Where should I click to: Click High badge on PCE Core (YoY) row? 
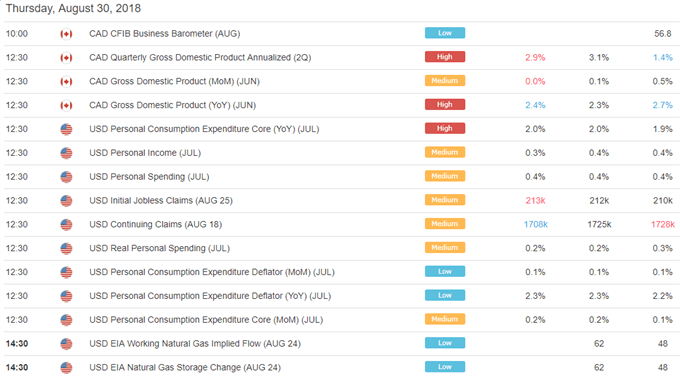coord(445,128)
